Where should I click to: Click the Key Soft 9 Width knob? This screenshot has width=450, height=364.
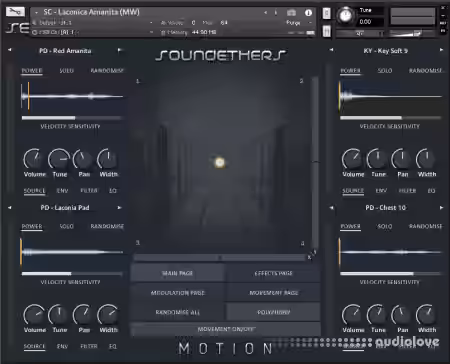427,159
